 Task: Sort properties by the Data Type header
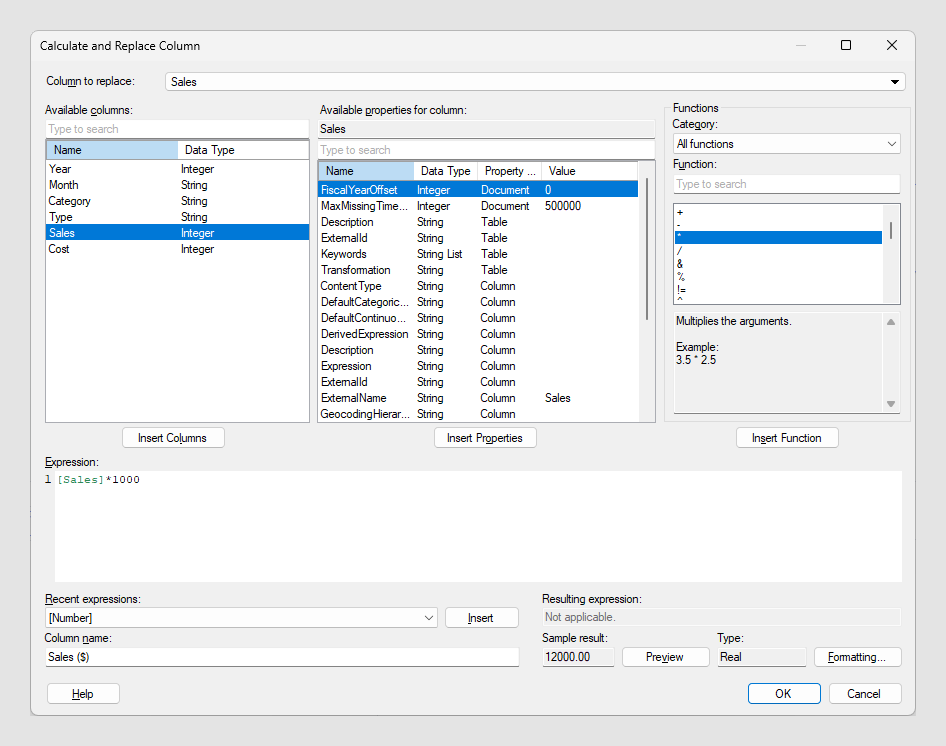(445, 171)
